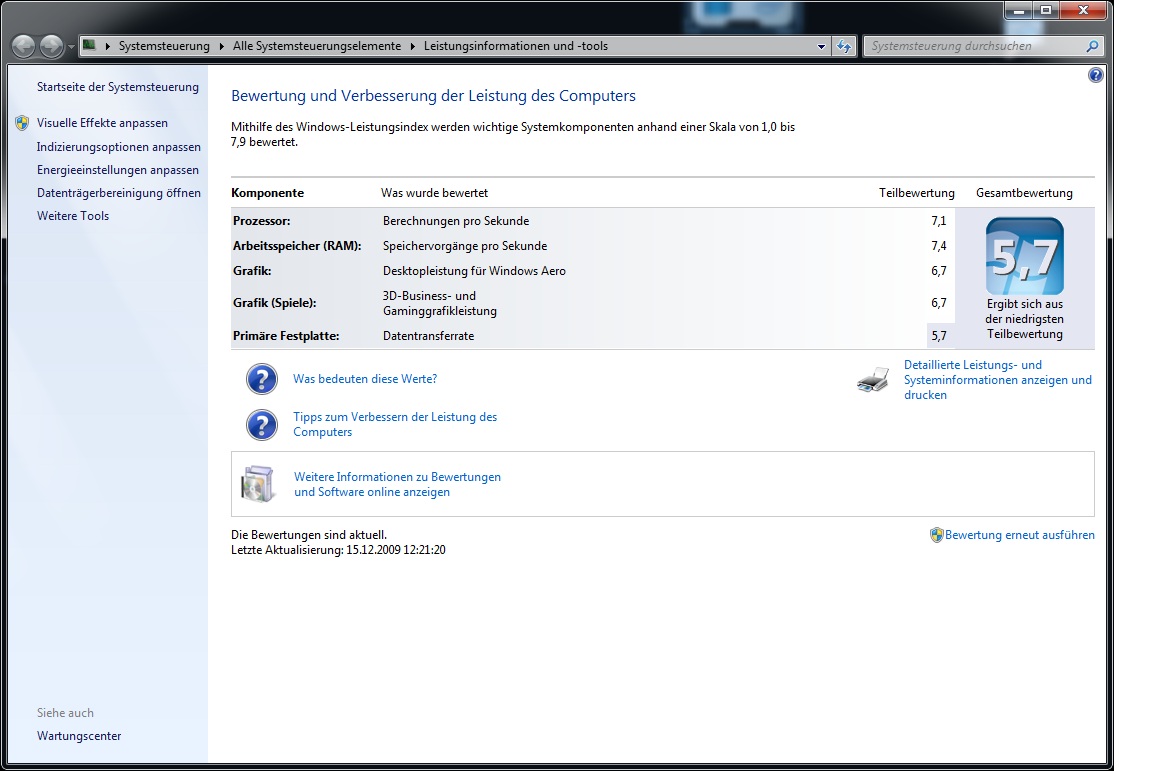Select the Arbeitsspeicher (RAM): row label
Screen dimensions: 1152x771
[297, 245]
